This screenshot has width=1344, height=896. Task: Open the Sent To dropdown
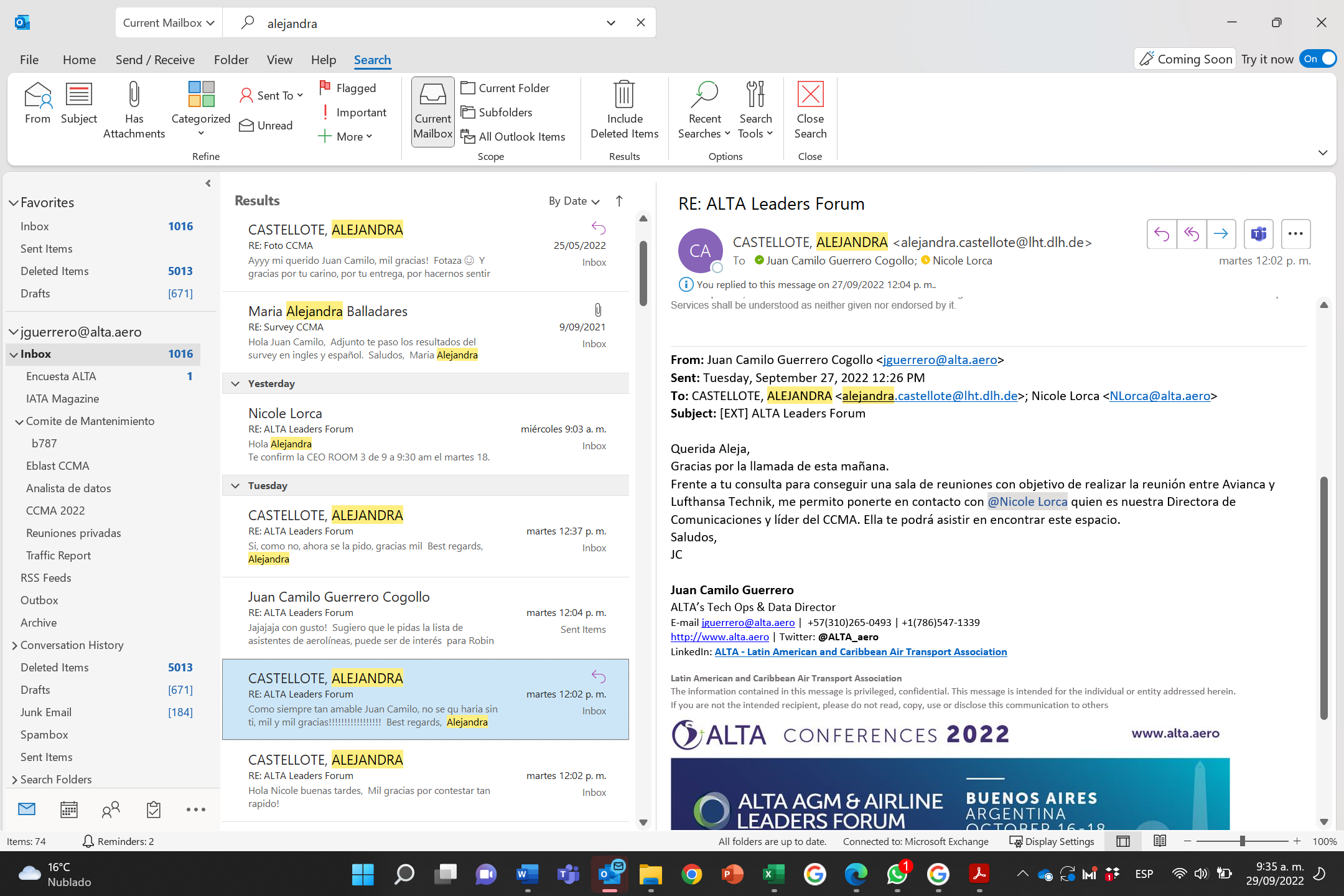click(x=271, y=95)
